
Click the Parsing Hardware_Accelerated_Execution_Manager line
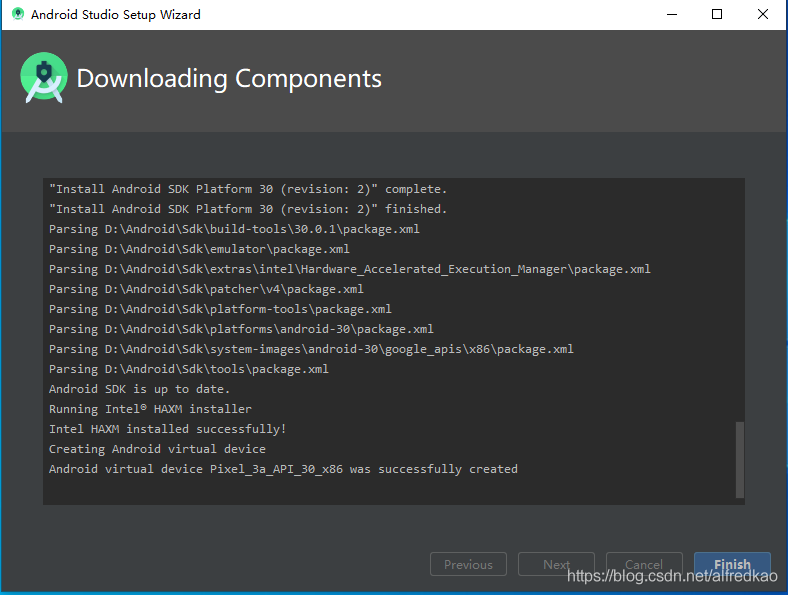[350, 269]
